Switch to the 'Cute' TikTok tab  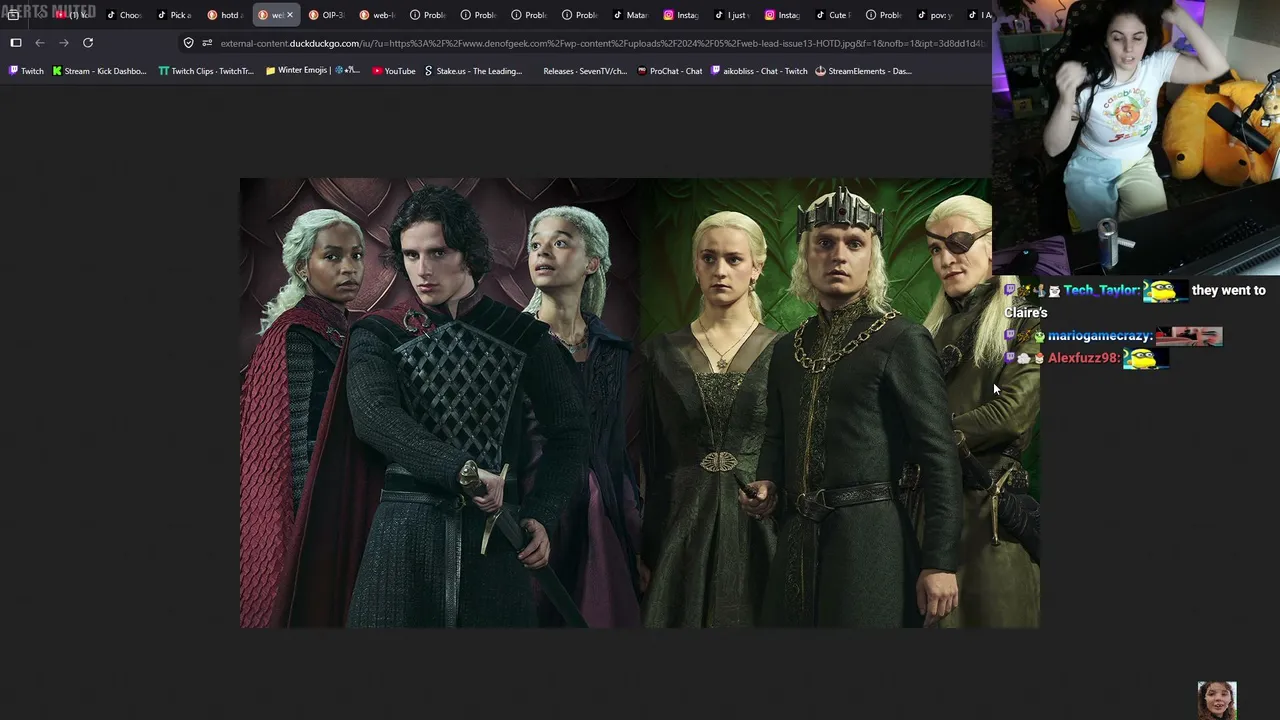click(834, 15)
